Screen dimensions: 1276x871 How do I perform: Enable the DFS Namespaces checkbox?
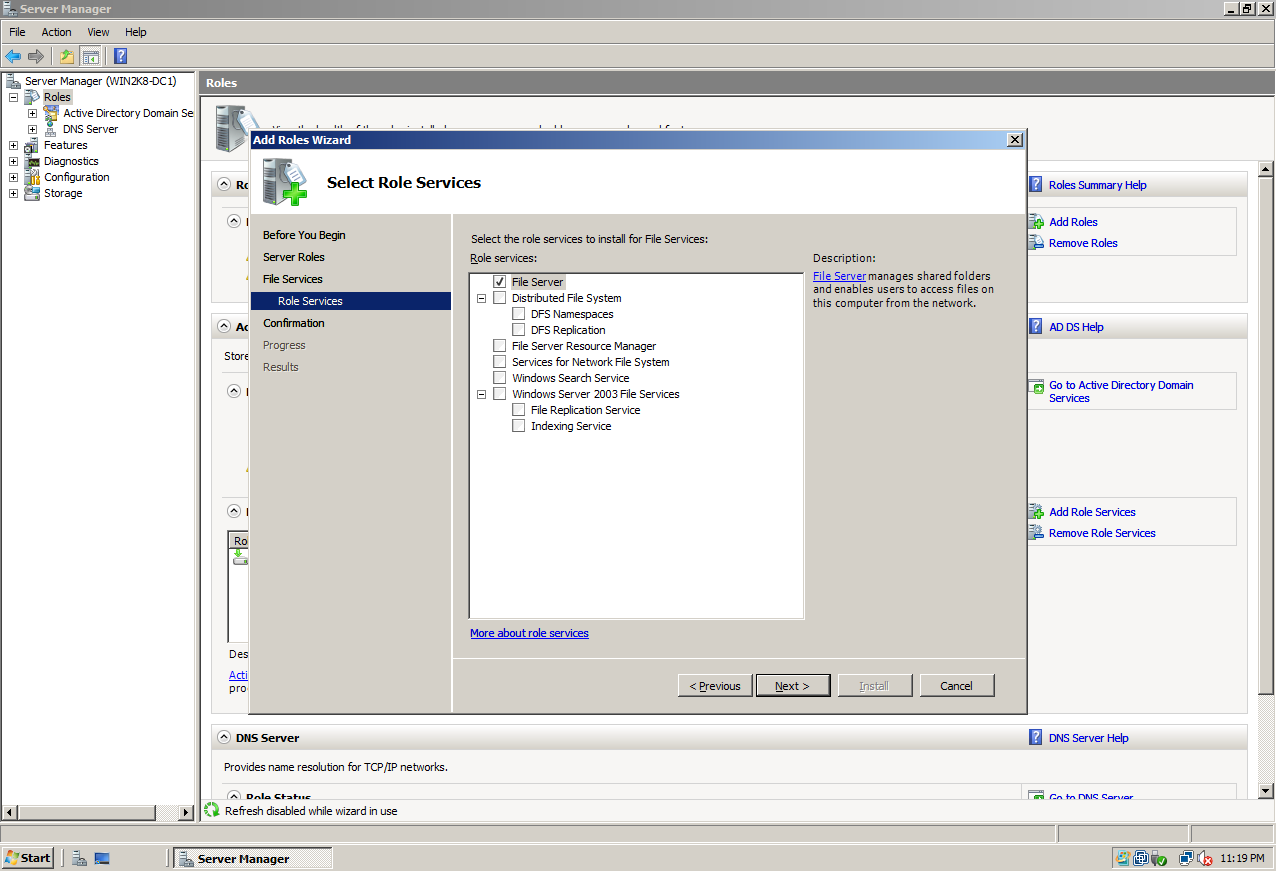[x=518, y=313]
